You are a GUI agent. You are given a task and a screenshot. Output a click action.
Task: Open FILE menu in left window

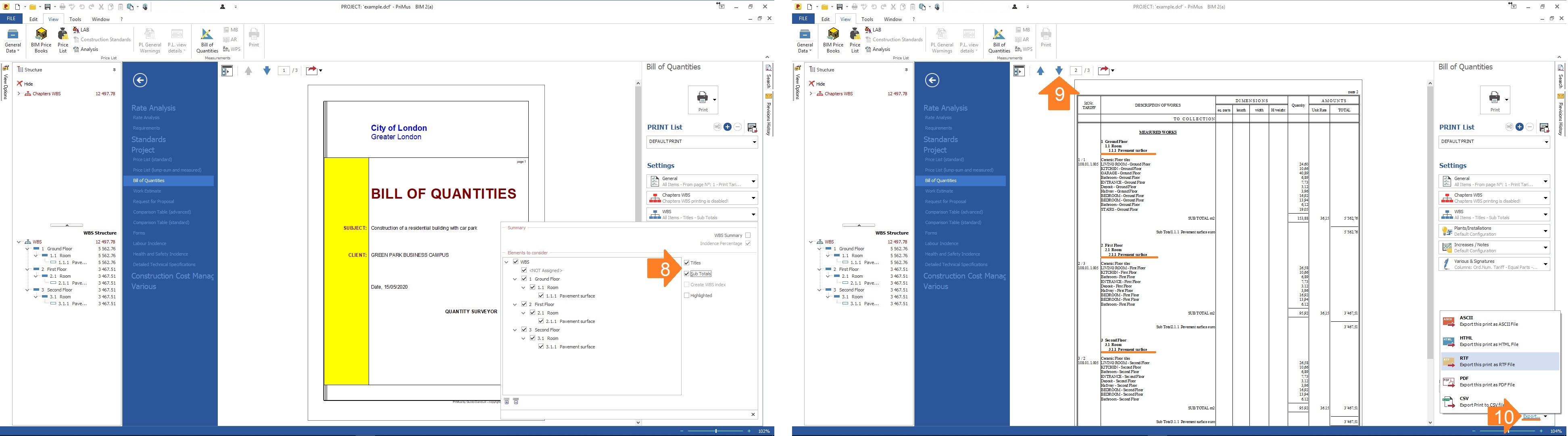(11, 19)
